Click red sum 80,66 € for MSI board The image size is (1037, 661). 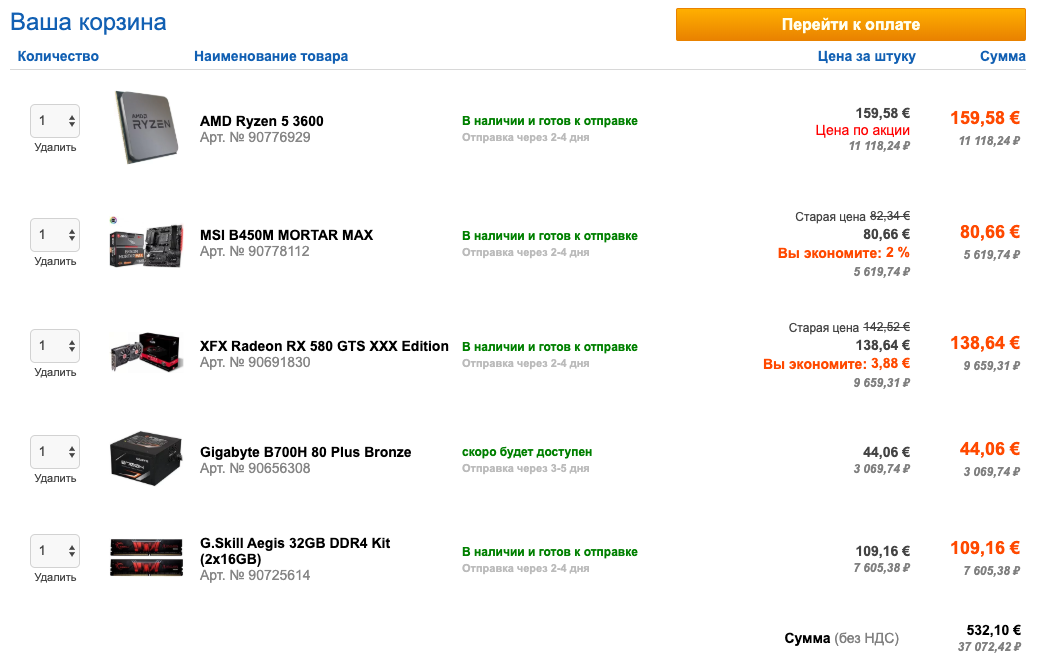click(x=990, y=232)
